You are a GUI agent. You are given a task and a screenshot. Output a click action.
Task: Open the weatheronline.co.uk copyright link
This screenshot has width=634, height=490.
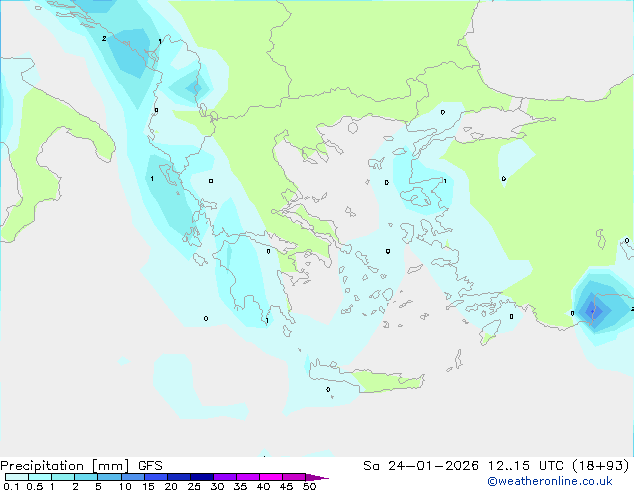(550, 481)
